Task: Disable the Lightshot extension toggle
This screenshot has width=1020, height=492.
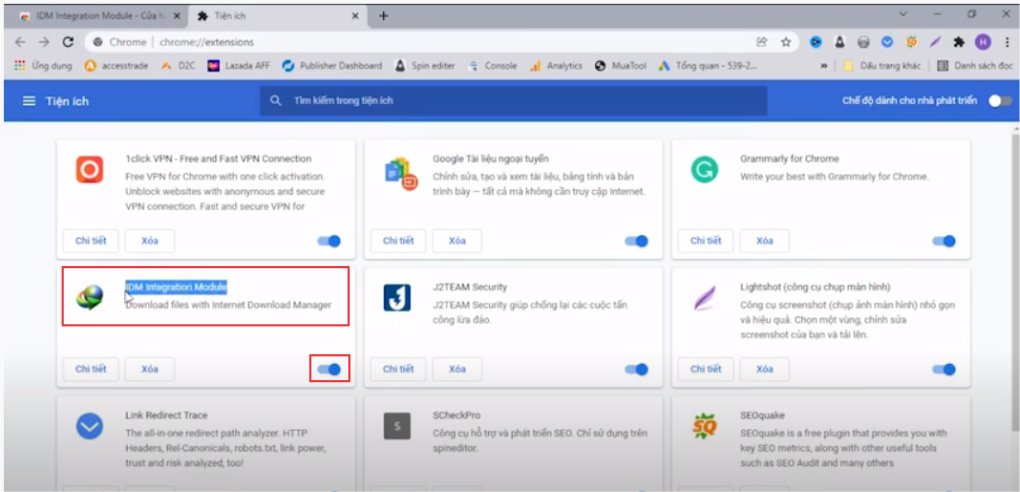Action: [944, 369]
